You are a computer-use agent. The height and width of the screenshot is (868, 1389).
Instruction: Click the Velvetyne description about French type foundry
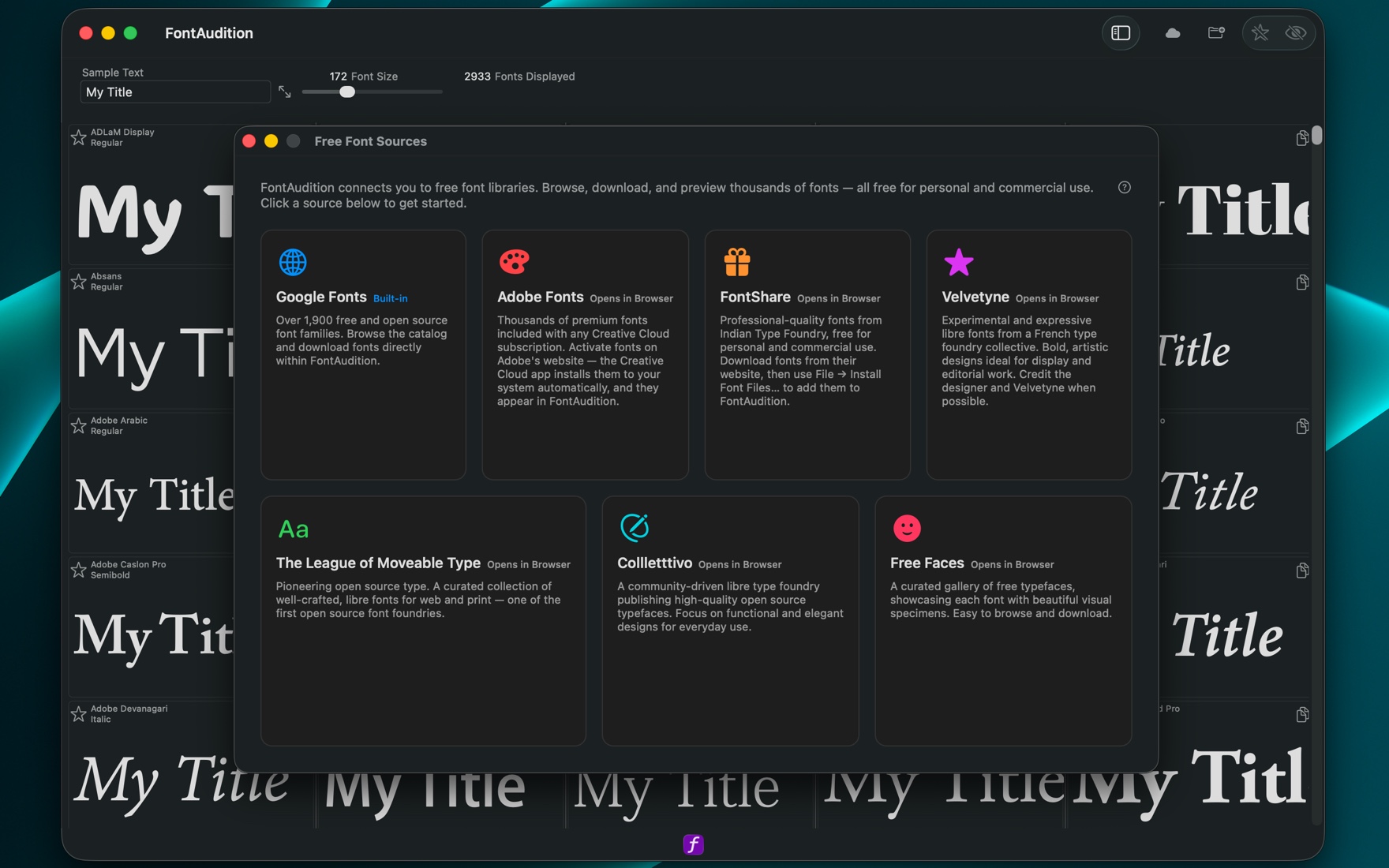coord(1025,361)
